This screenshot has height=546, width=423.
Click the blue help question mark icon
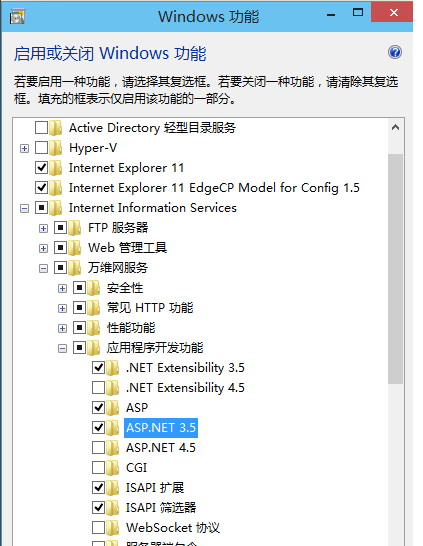(x=395, y=53)
